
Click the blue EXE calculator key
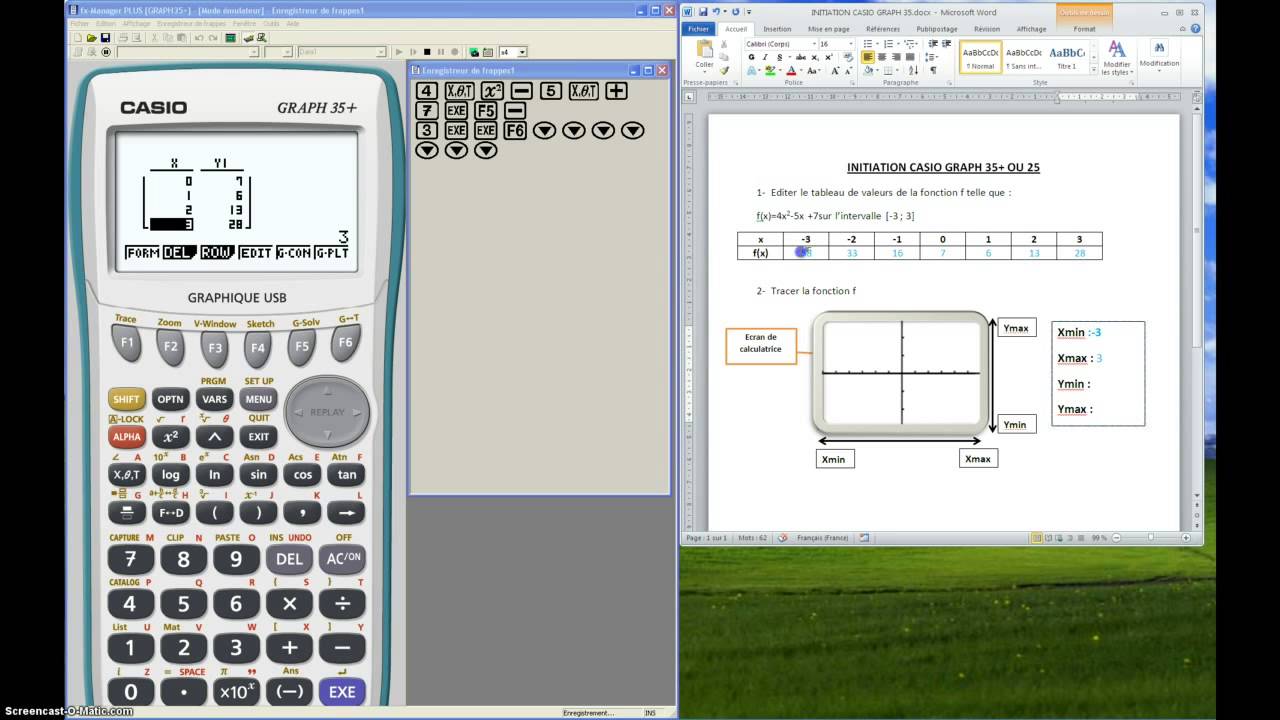342,692
